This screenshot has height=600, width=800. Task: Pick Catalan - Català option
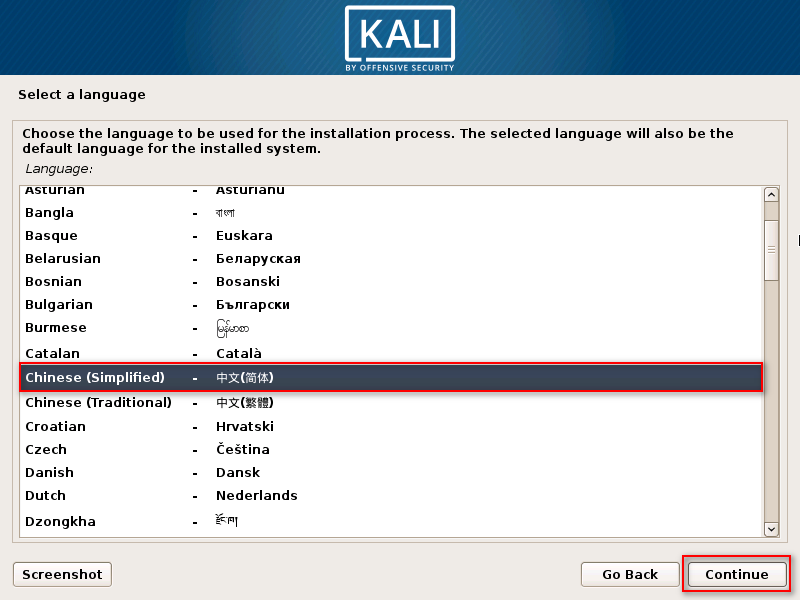click(x=391, y=353)
